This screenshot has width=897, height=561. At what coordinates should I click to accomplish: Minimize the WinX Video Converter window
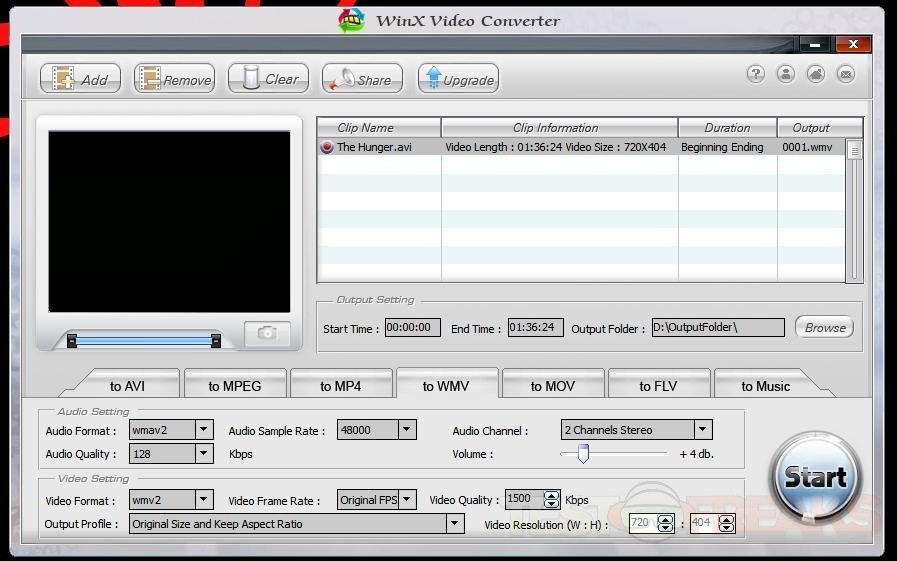click(815, 44)
